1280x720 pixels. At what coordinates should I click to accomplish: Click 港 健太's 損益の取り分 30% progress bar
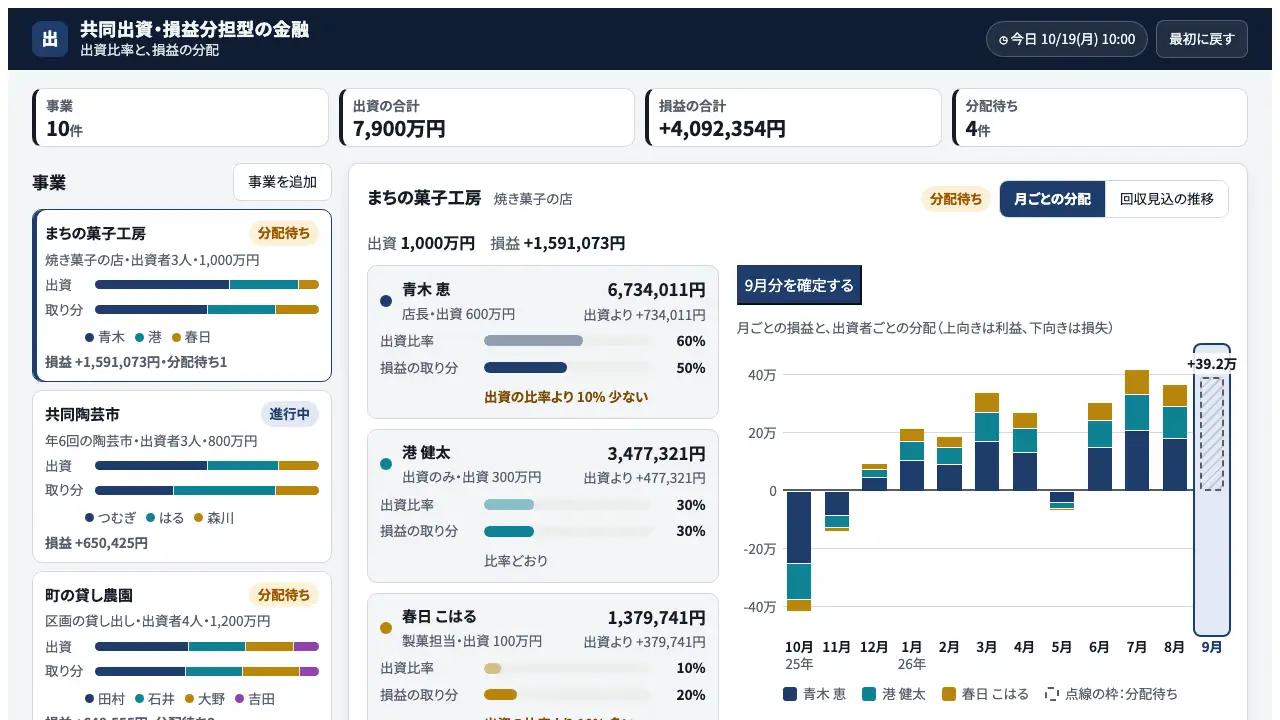pos(568,531)
